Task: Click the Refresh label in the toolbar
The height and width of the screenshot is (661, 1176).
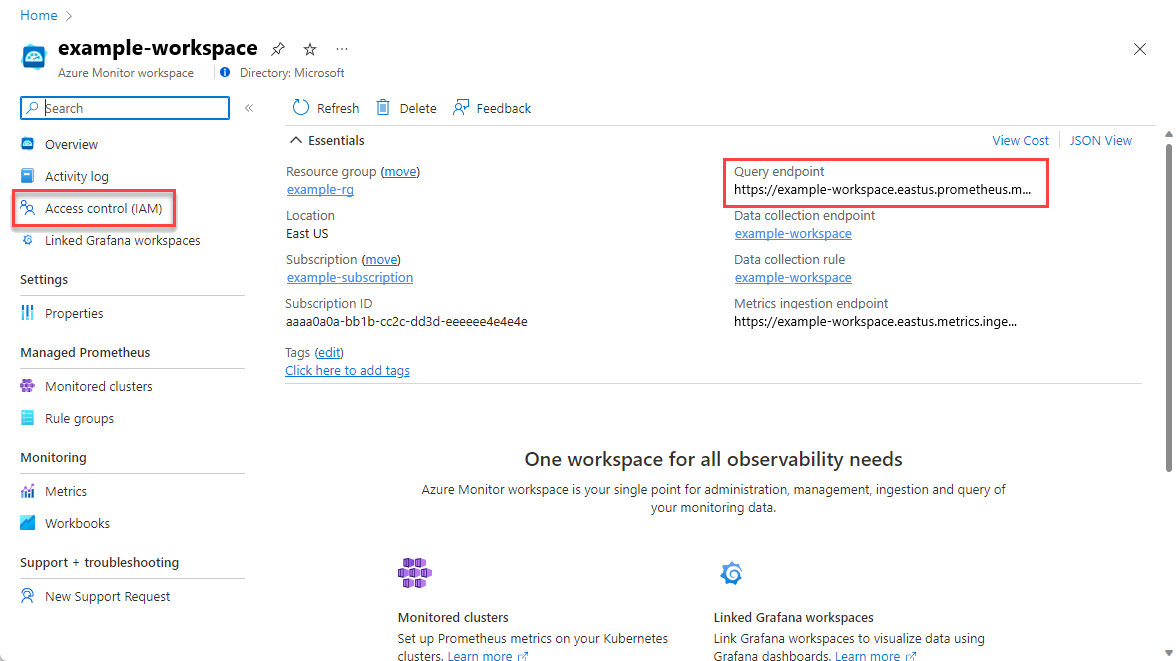Action: click(x=338, y=108)
